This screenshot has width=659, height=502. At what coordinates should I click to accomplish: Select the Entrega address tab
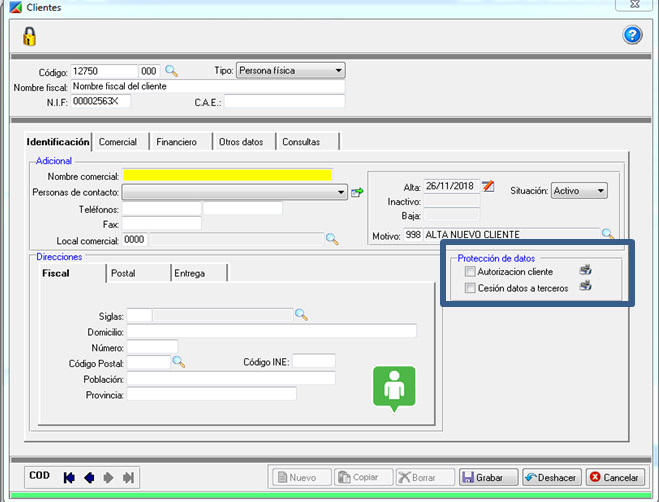(x=190, y=273)
